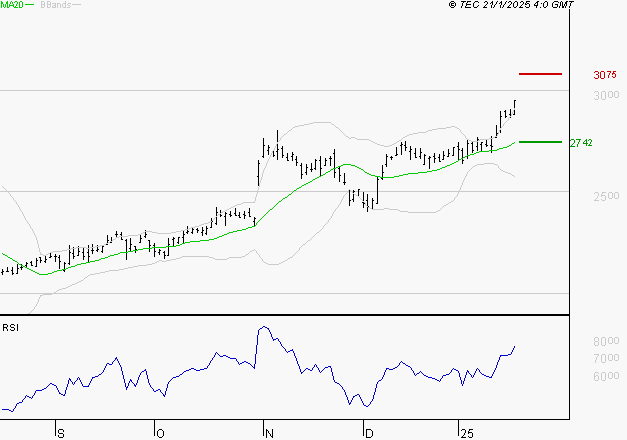Select the D month marker on time axis
The image size is (627, 440).
(368, 433)
